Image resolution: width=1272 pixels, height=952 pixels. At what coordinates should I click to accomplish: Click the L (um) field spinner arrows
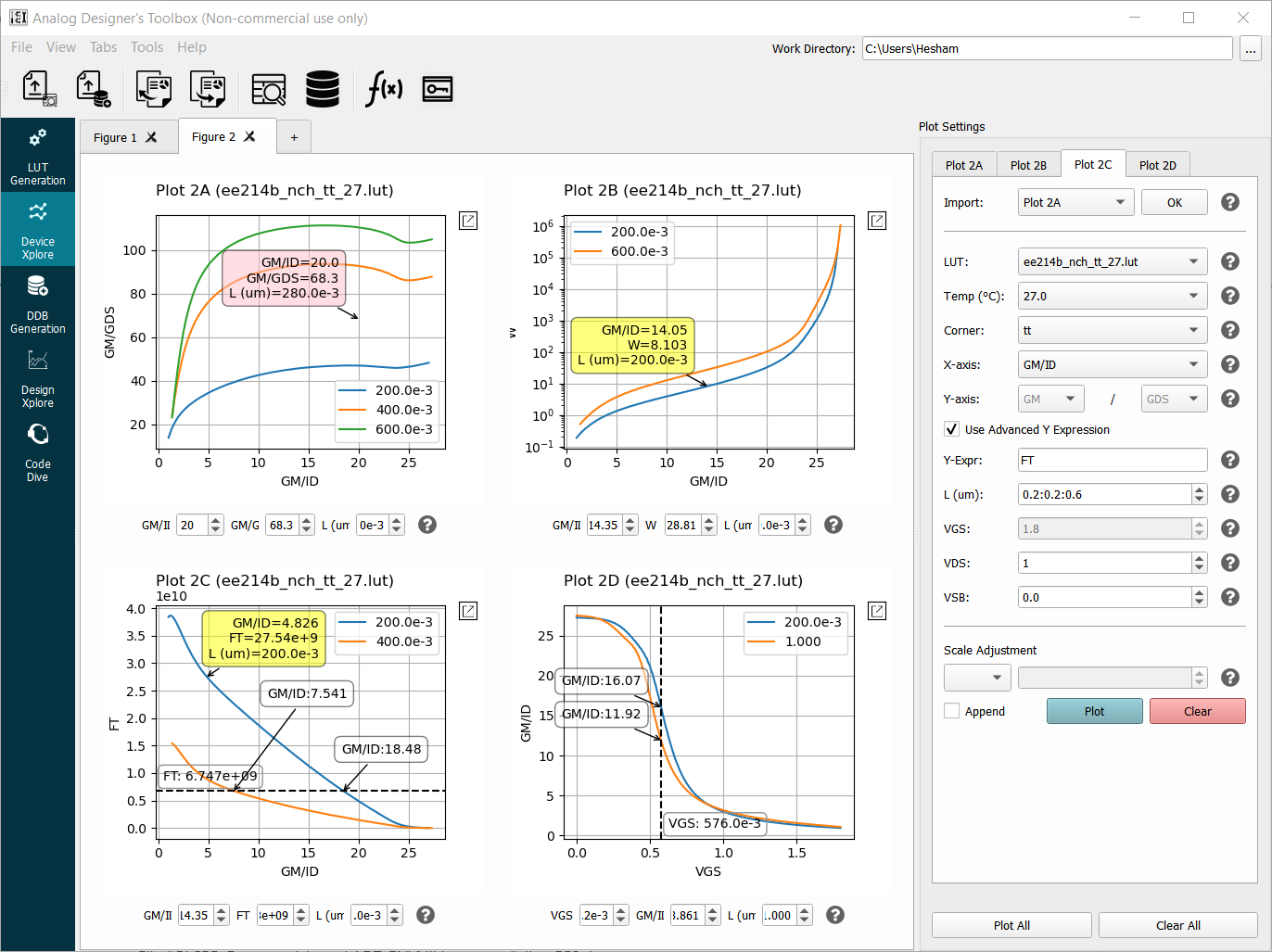[x=1200, y=494]
